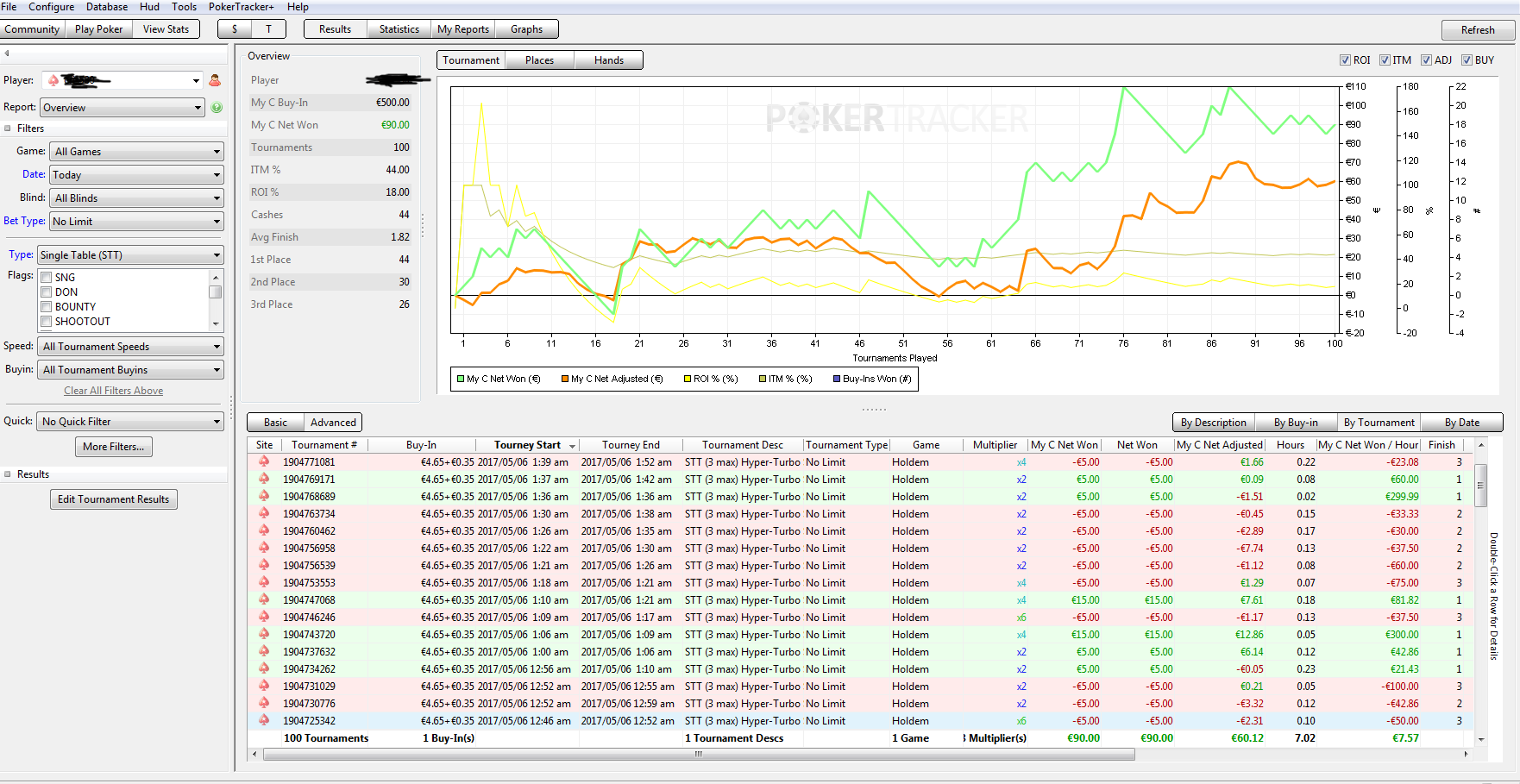Collapse the left sidebar arrow icon
The width and height of the screenshot is (1520, 784).
(7, 53)
